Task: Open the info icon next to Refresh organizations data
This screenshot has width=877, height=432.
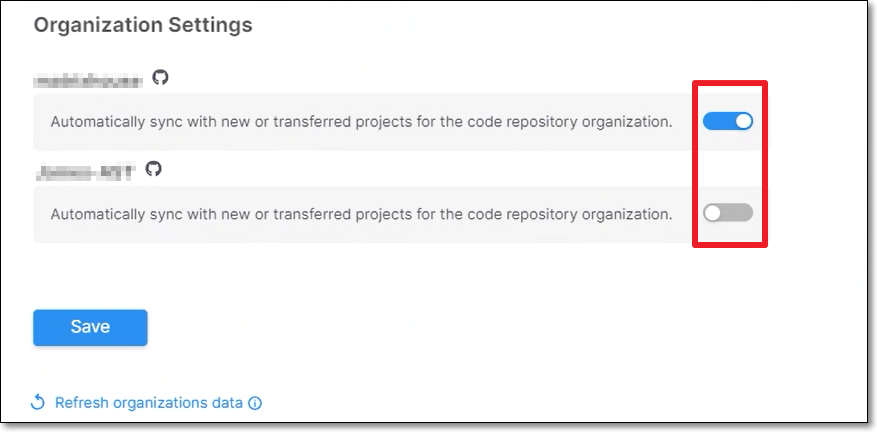Action: 254,403
